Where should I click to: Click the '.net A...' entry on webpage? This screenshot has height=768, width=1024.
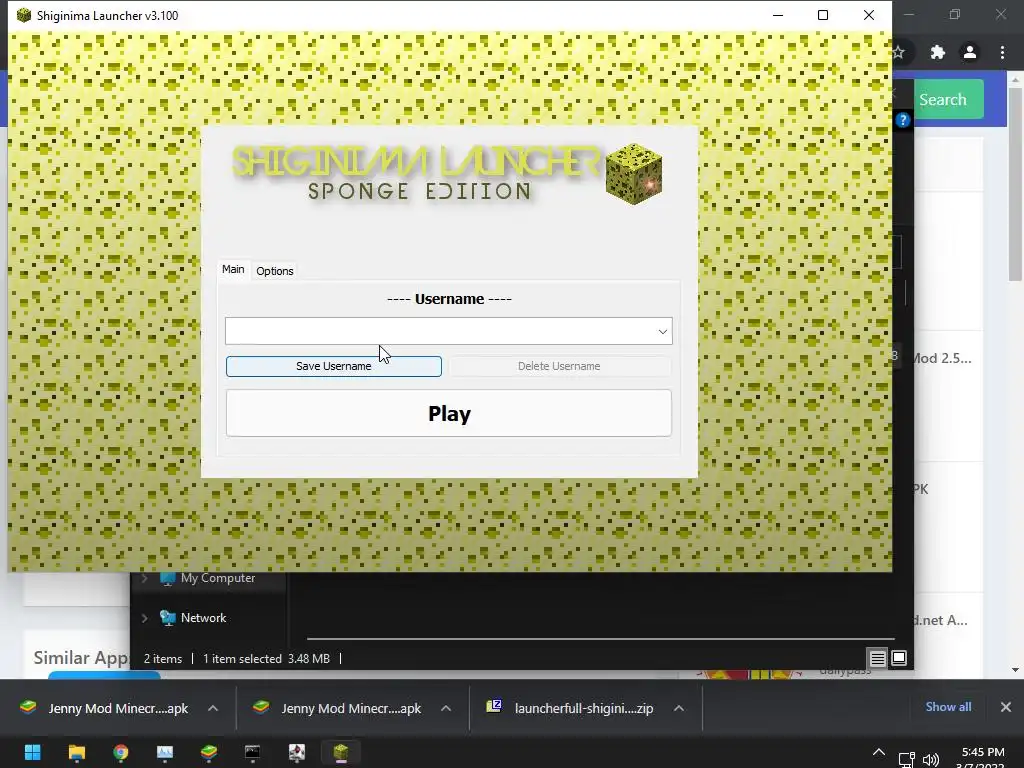(x=940, y=620)
